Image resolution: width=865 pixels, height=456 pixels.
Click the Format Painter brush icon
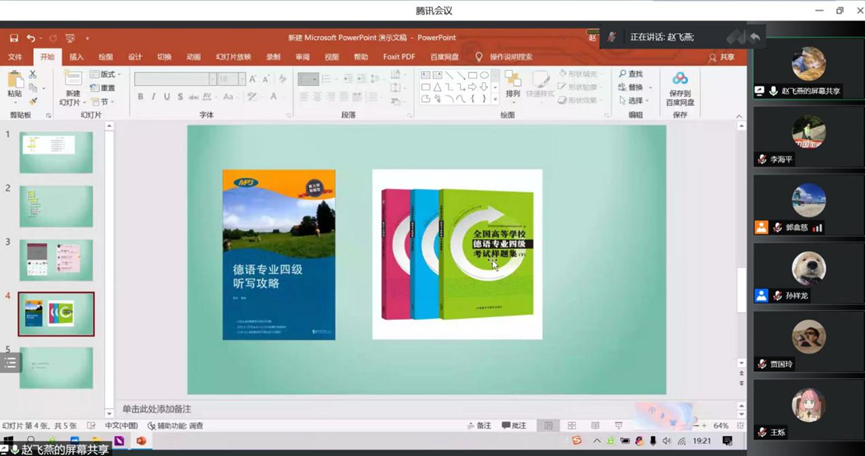pyautogui.click(x=33, y=101)
